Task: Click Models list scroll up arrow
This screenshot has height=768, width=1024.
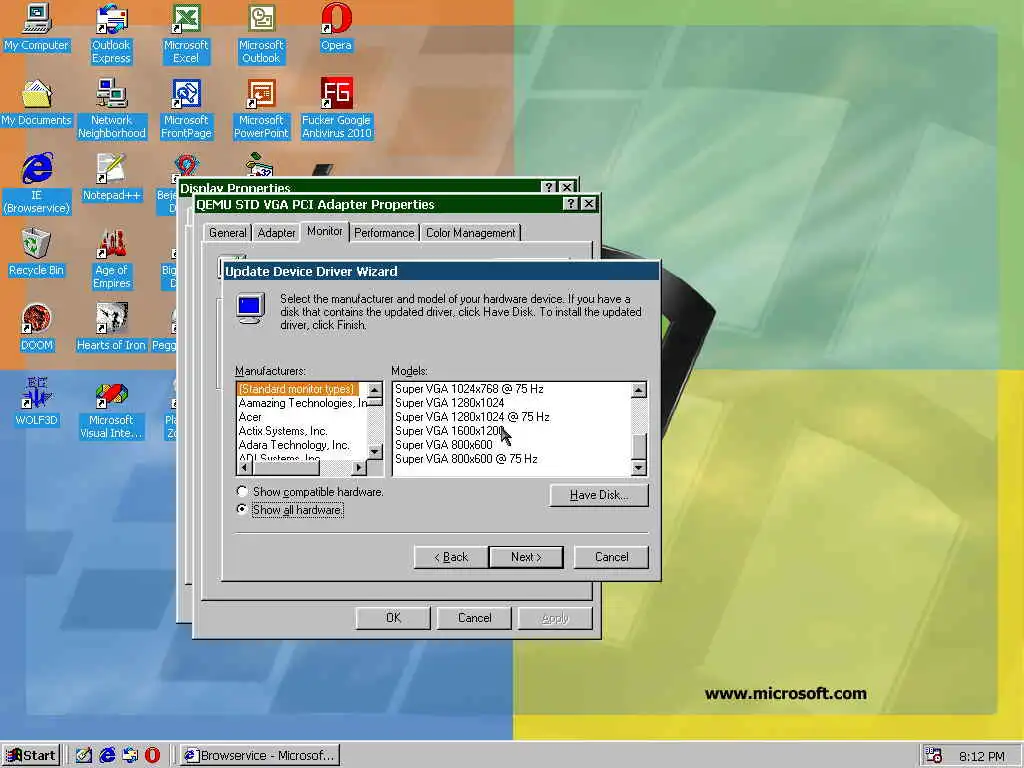Action: point(639,390)
